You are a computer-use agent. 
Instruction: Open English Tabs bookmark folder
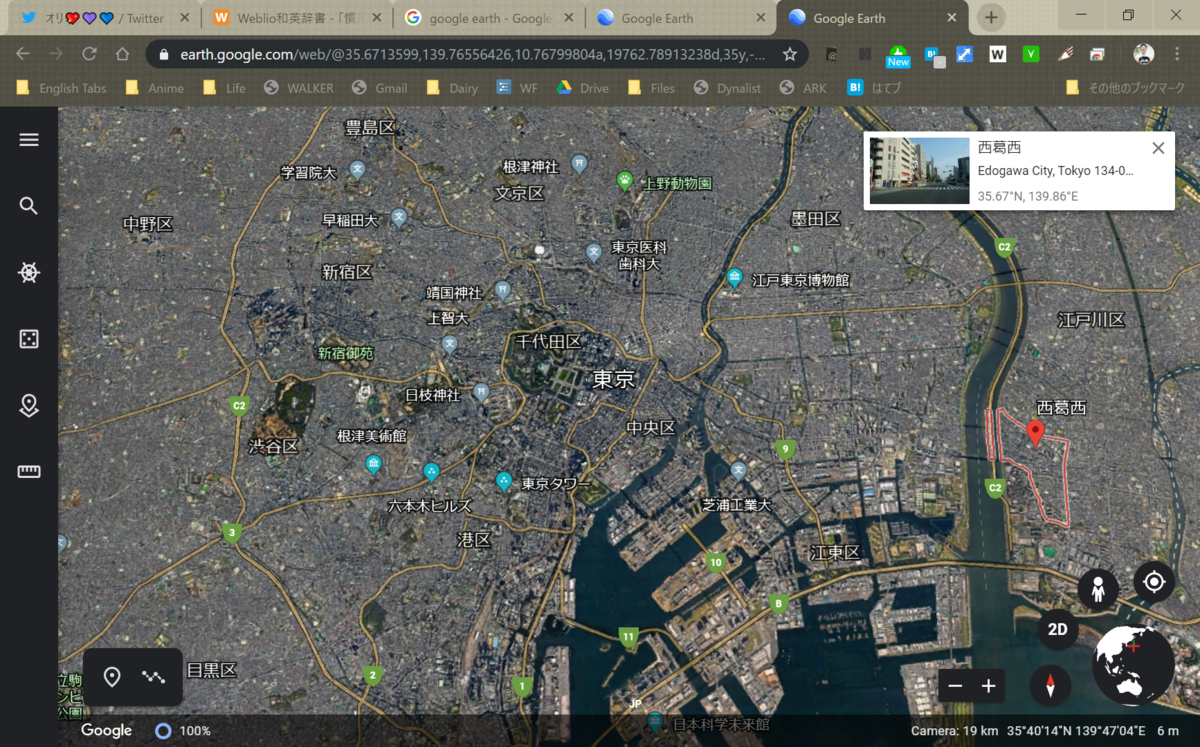coord(60,88)
